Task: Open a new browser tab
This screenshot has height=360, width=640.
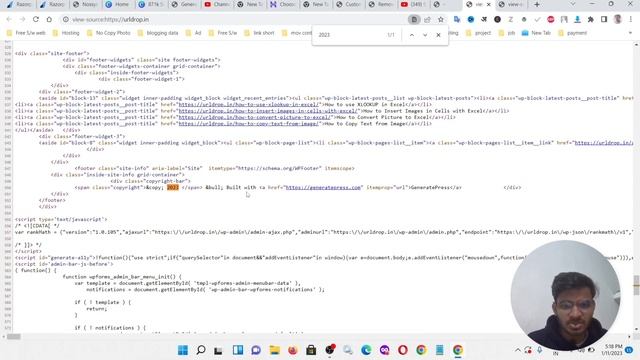Action: (x=537, y=4)
